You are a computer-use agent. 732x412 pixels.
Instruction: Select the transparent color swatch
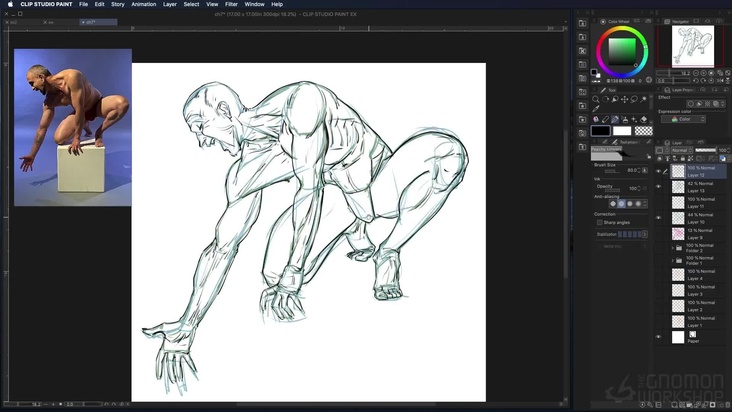pyautogui.click(x=643, y=130)
